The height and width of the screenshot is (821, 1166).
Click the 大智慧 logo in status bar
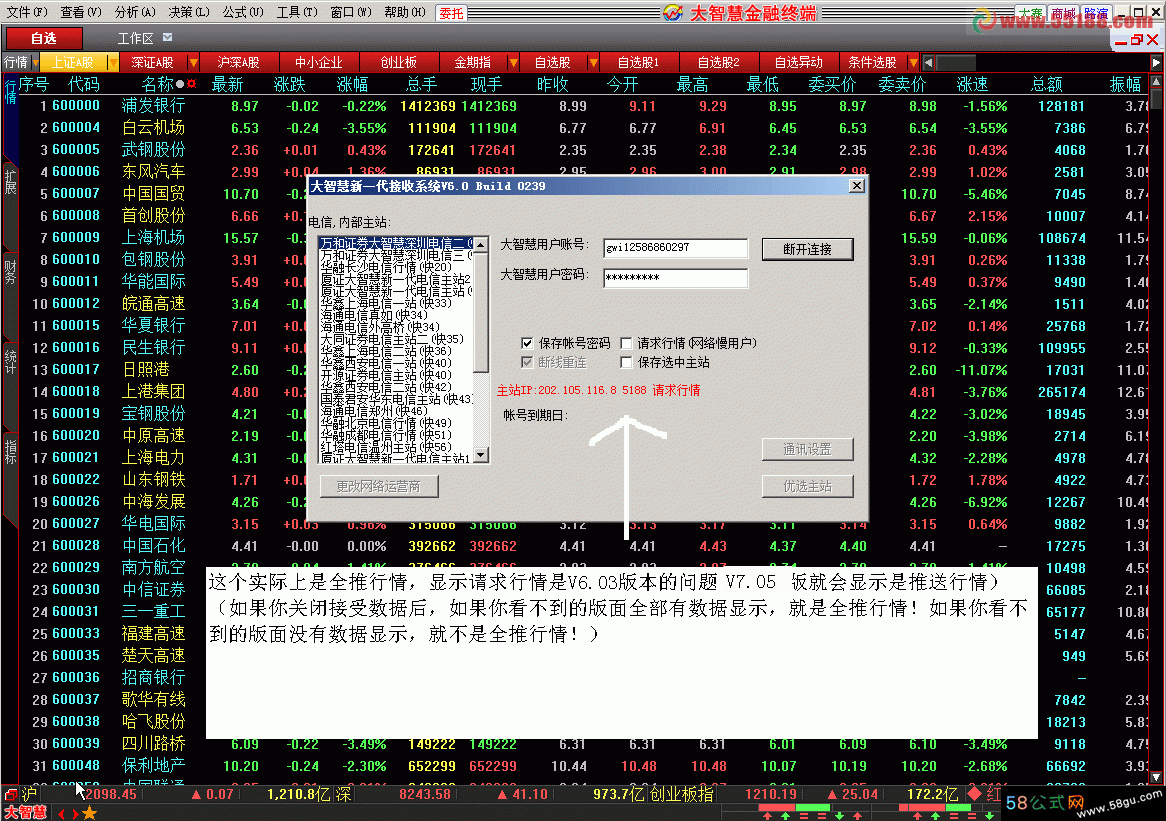pyautogui.click(x=25, y=812)
